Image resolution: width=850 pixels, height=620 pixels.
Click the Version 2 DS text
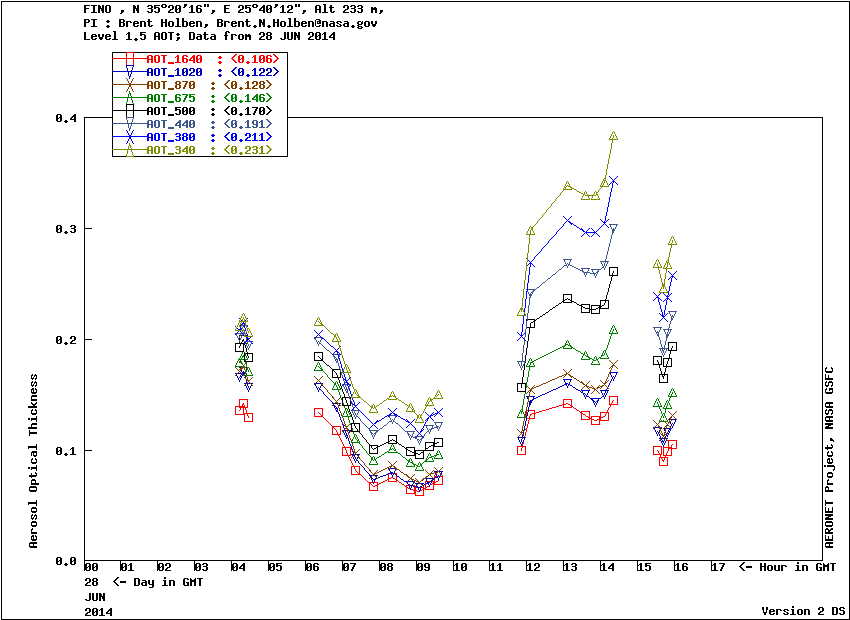(x=803, y=610)
